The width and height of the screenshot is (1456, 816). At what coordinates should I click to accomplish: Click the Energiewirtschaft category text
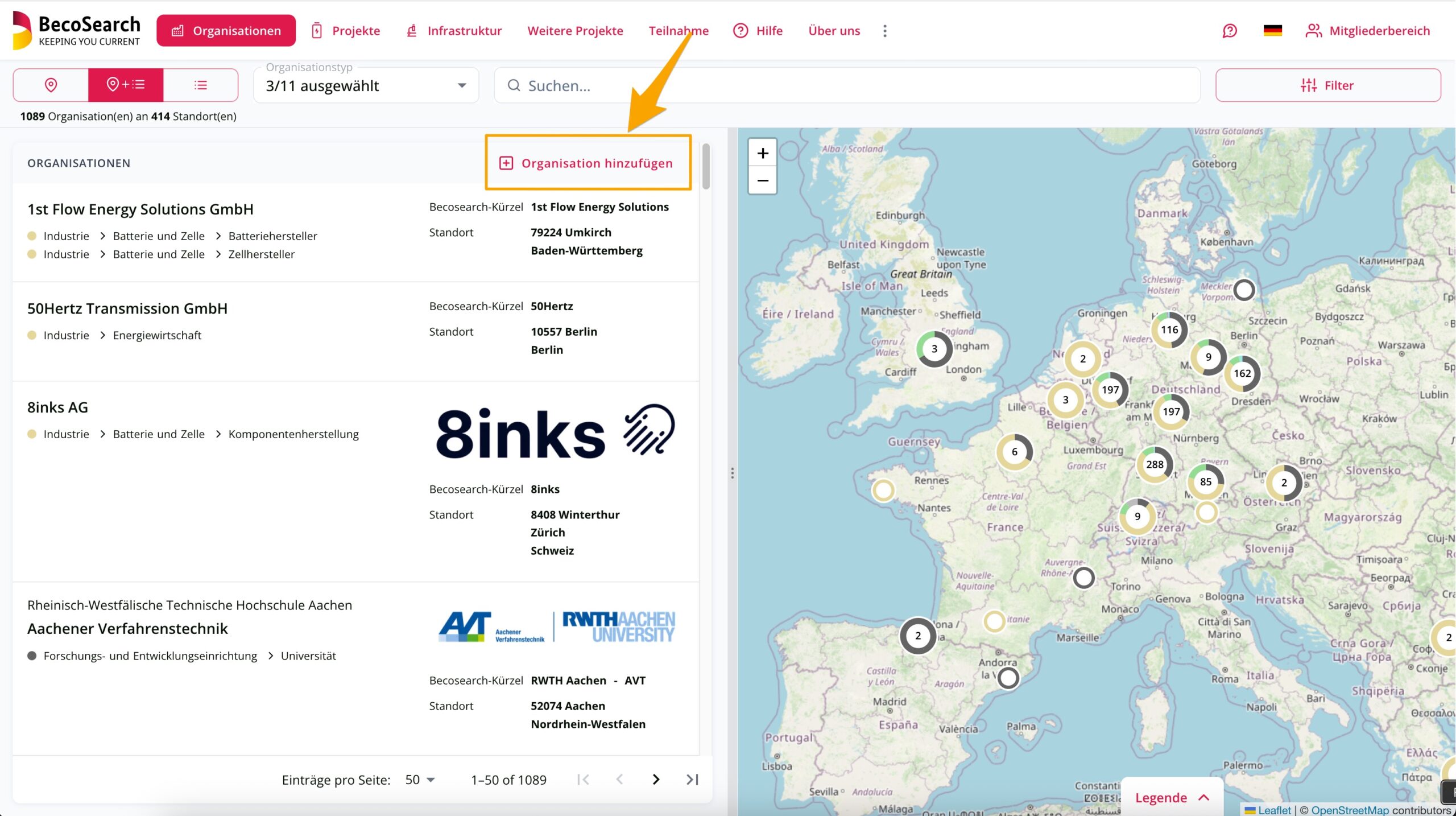(x=157, y=335)
